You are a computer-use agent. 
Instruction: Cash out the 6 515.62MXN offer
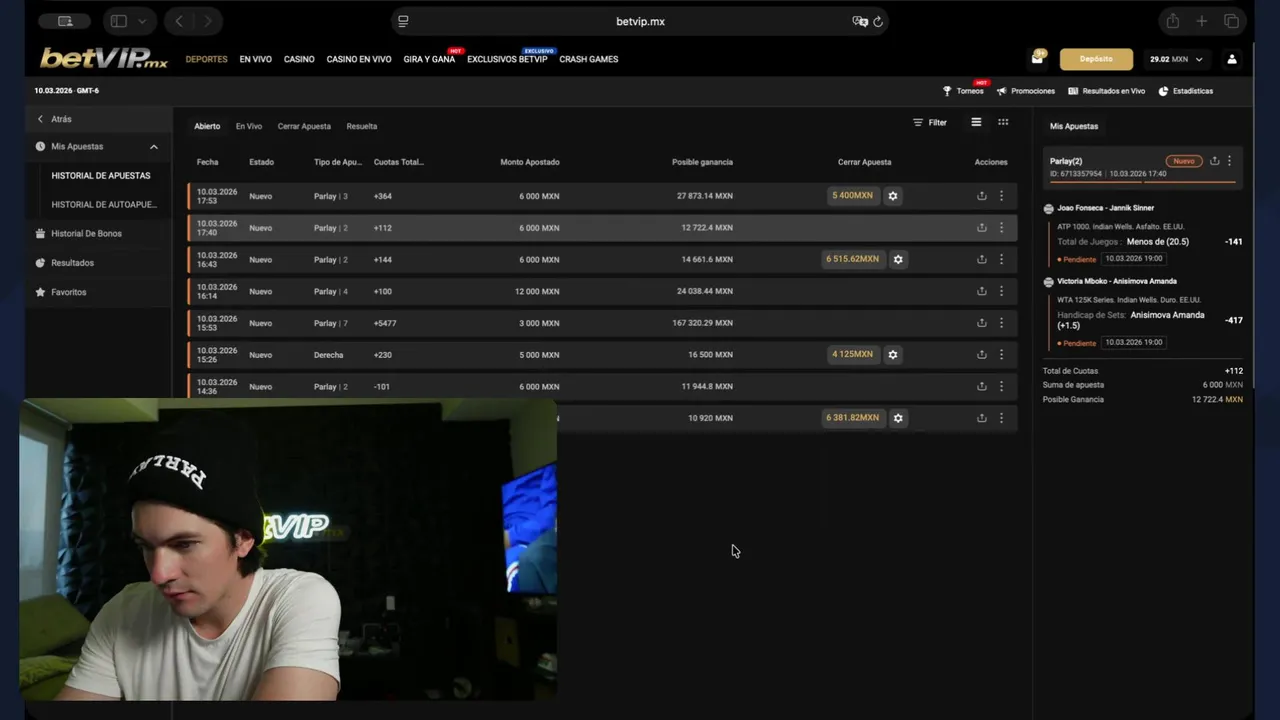pos(853,259)
